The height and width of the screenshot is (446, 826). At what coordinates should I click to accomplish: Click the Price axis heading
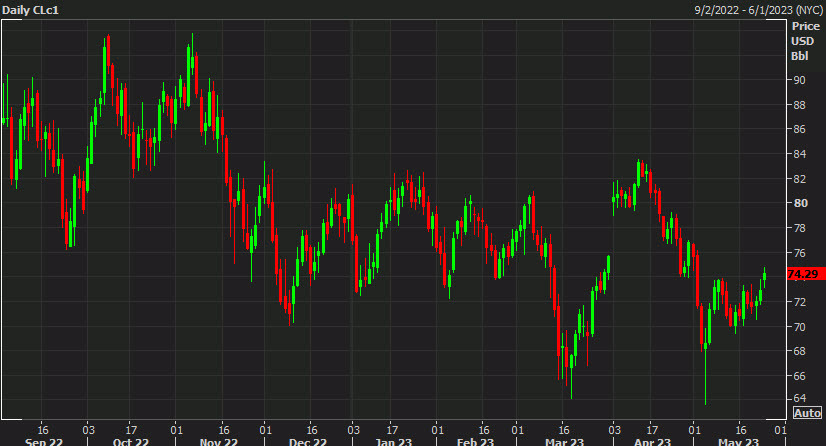(806, 26)
